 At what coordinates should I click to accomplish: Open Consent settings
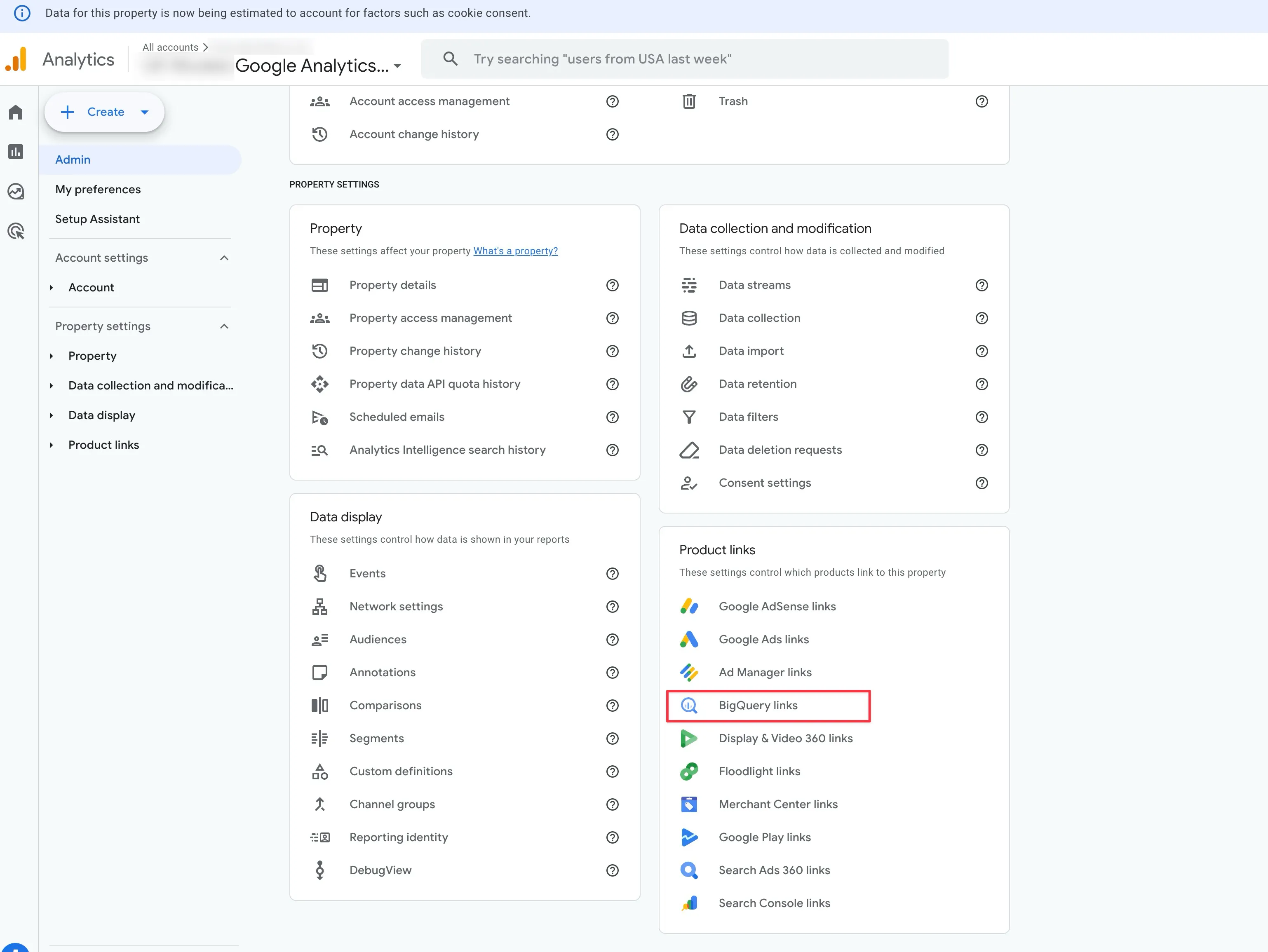point(764,483)
